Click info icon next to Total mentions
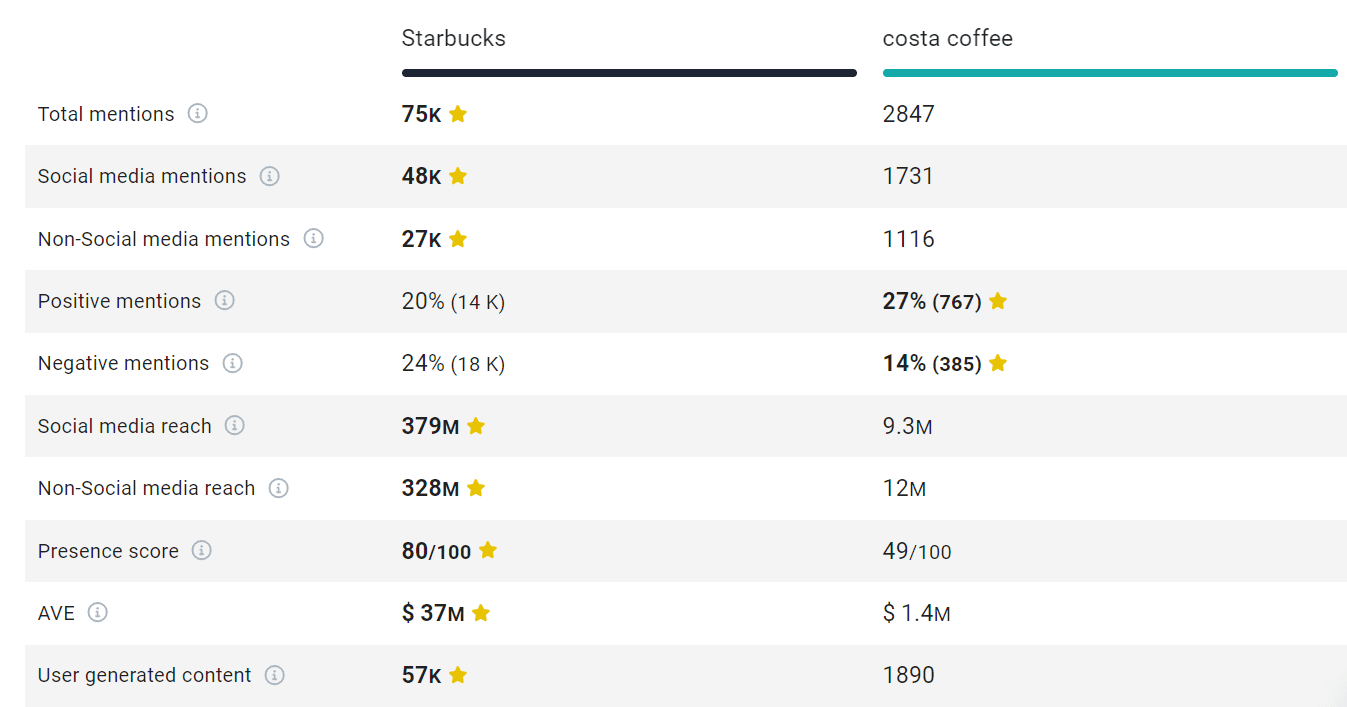The width and height of the screenshot is (1347, 707). [x=198, y=114]
